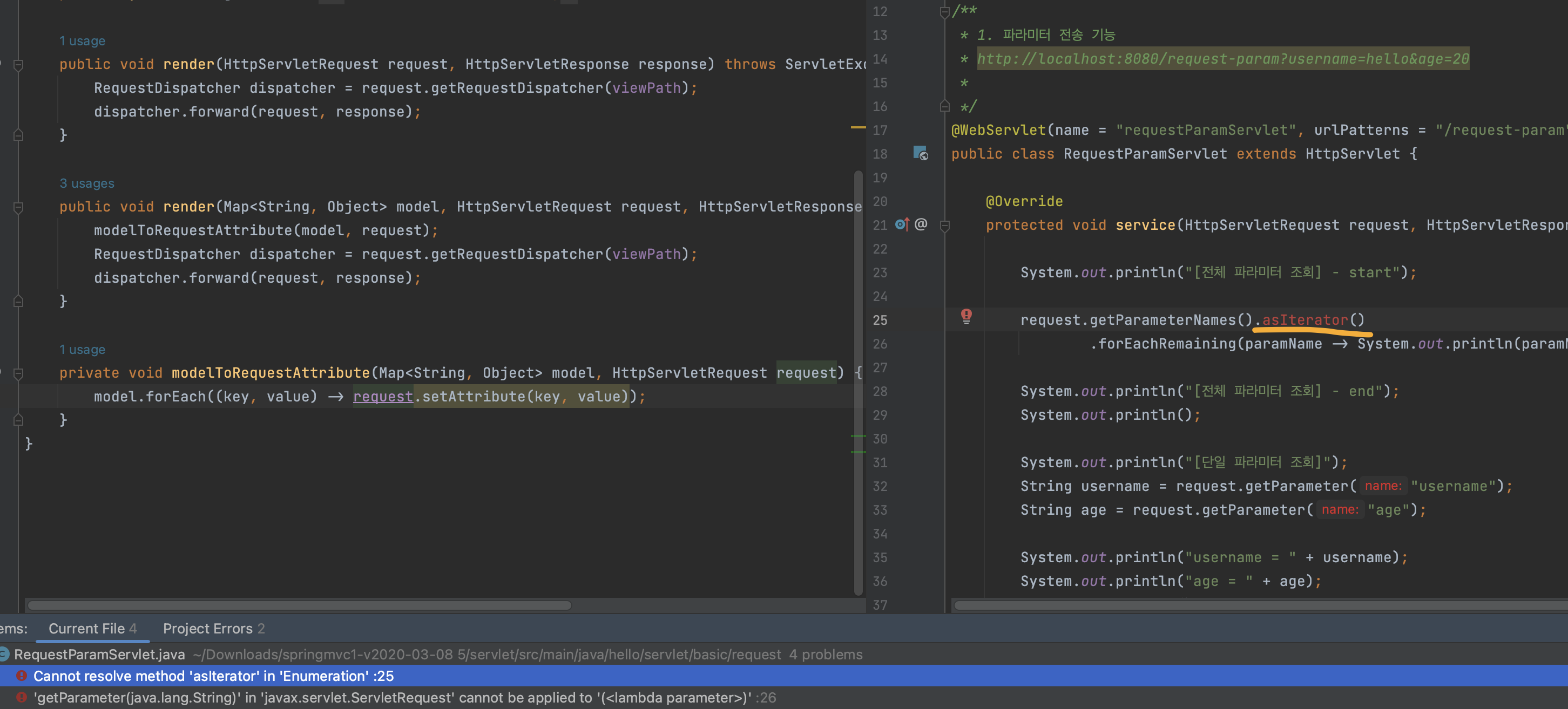Open the localhost:8080/request-param URL in comment

click(x=1222, y=59)
